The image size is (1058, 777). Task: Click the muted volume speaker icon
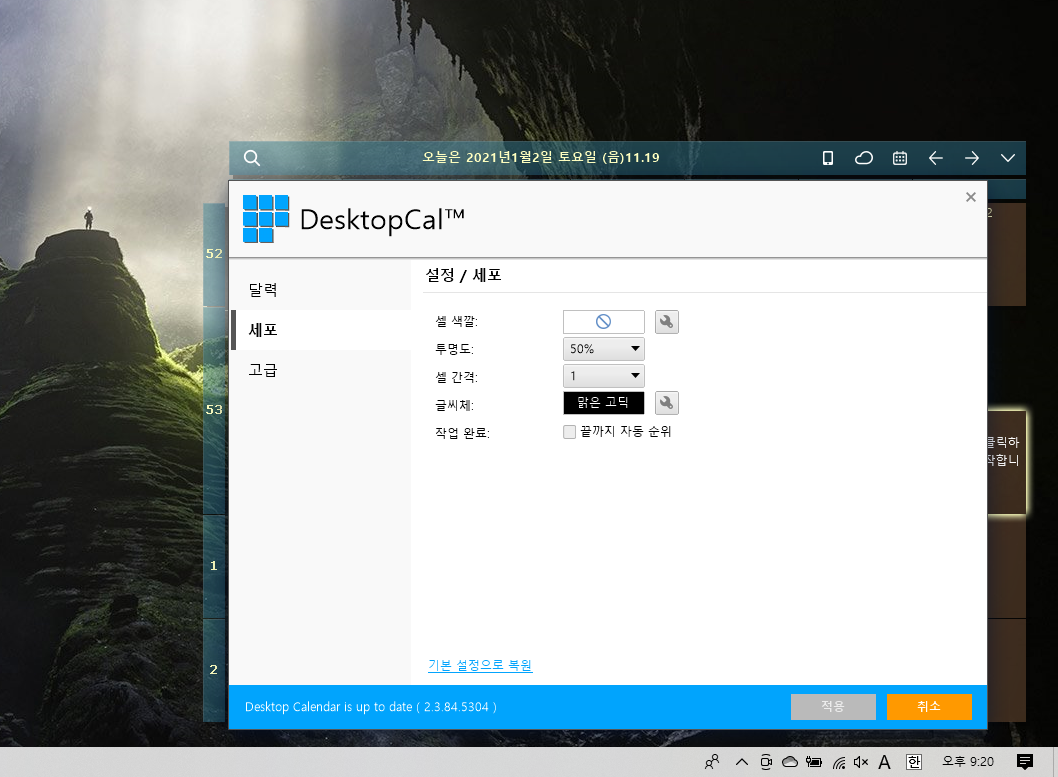tap(860, 762)
